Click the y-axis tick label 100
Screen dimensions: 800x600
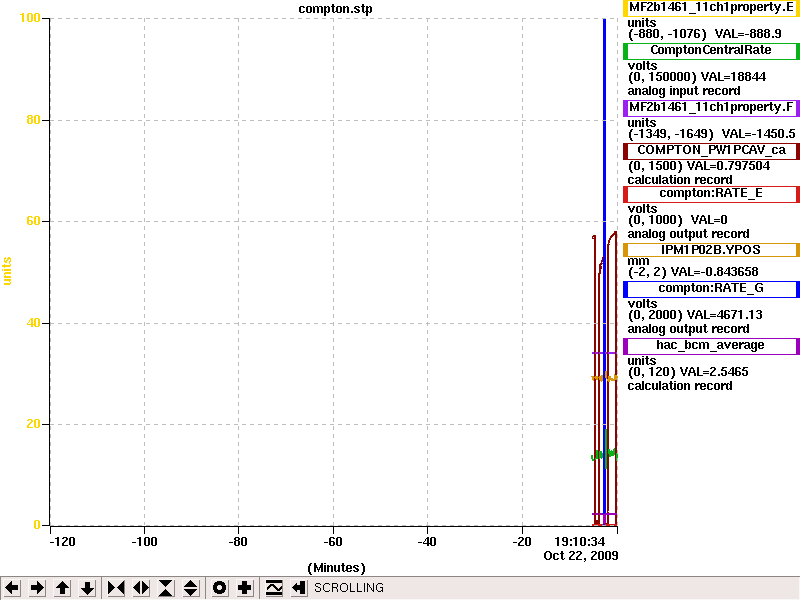[x=30, y=18]
